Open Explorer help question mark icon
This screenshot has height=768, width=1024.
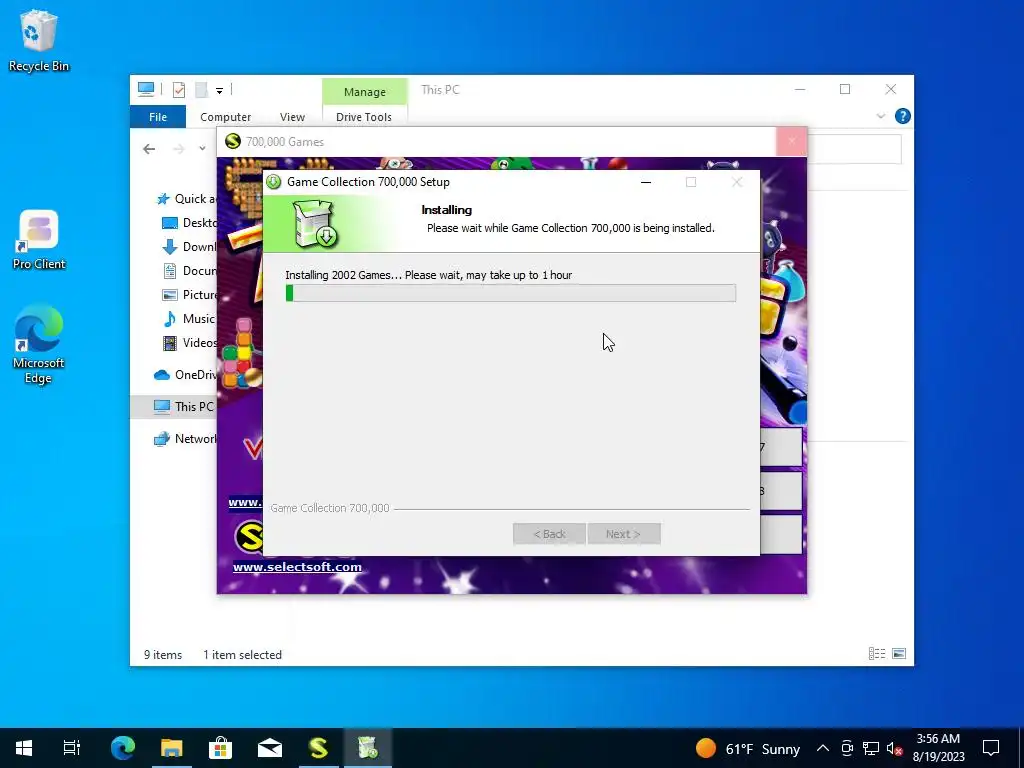(903, 116)
